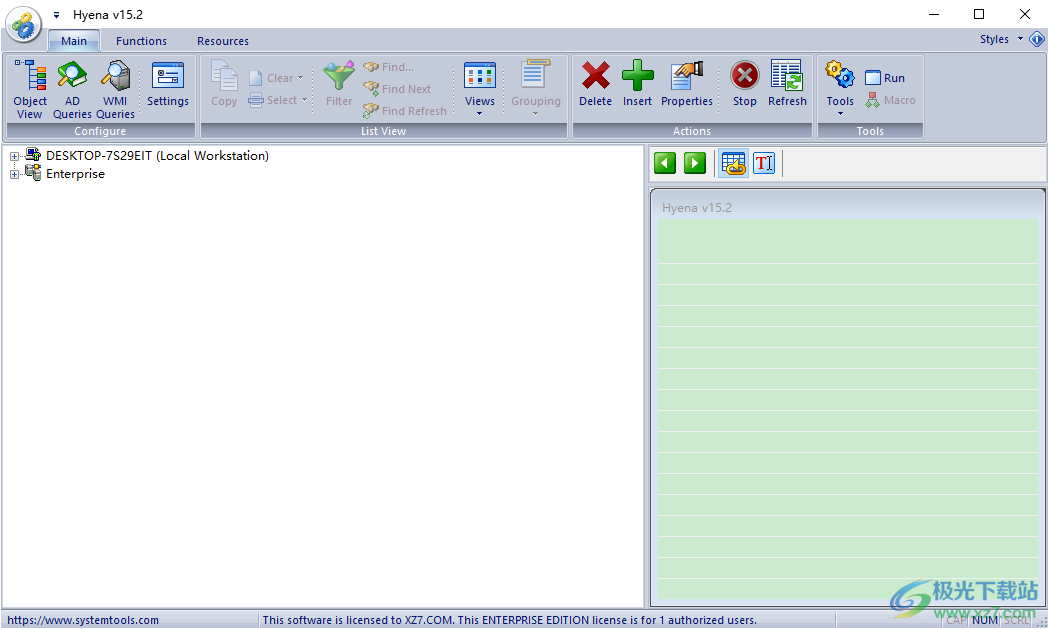Open the Tools dropdown menu
Image resolution: width=1049 pixels, height=629 pixels.
pos(840,88)
